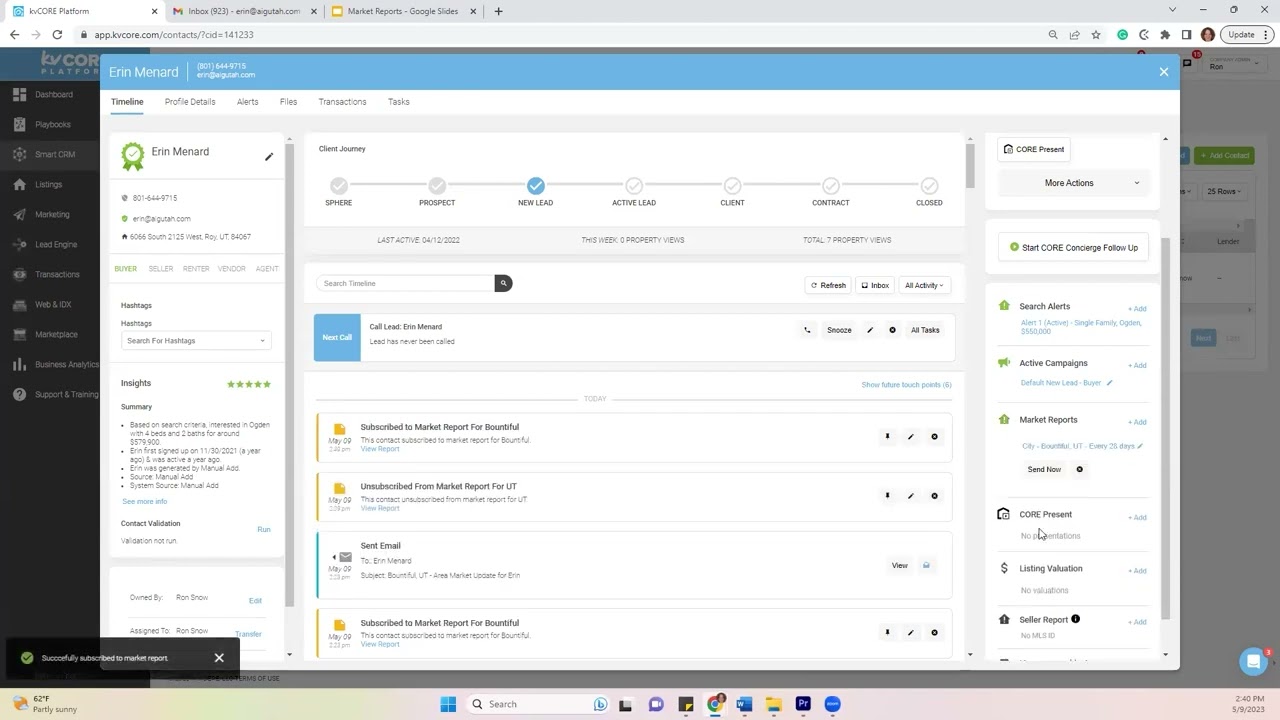
Task: Set client journey to CLOSED
Action: point(929,186)
